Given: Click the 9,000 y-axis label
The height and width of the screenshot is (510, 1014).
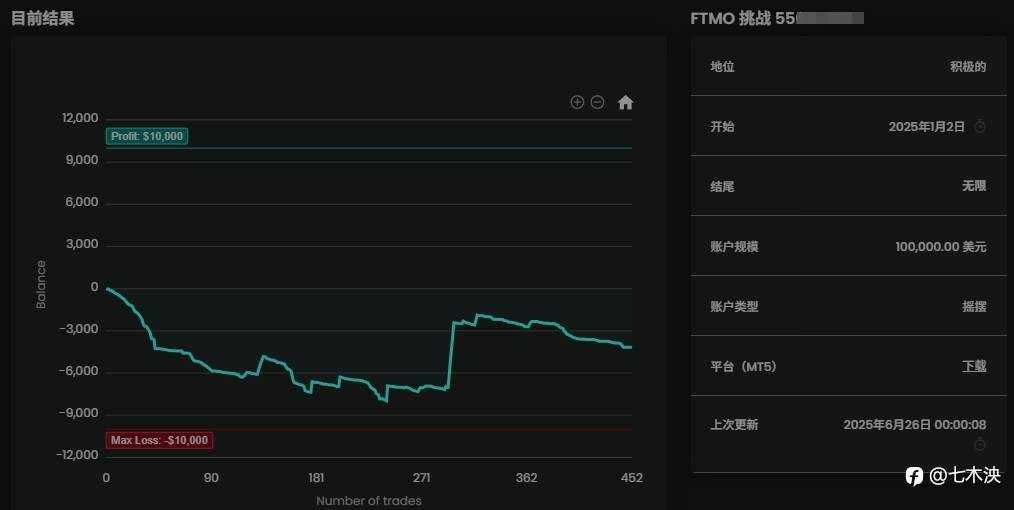Looking at the screenshot, I should coord(82,160).
